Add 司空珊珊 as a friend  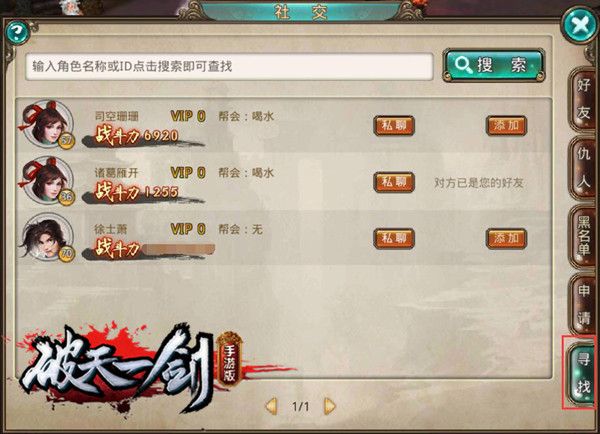click(506, 126)
